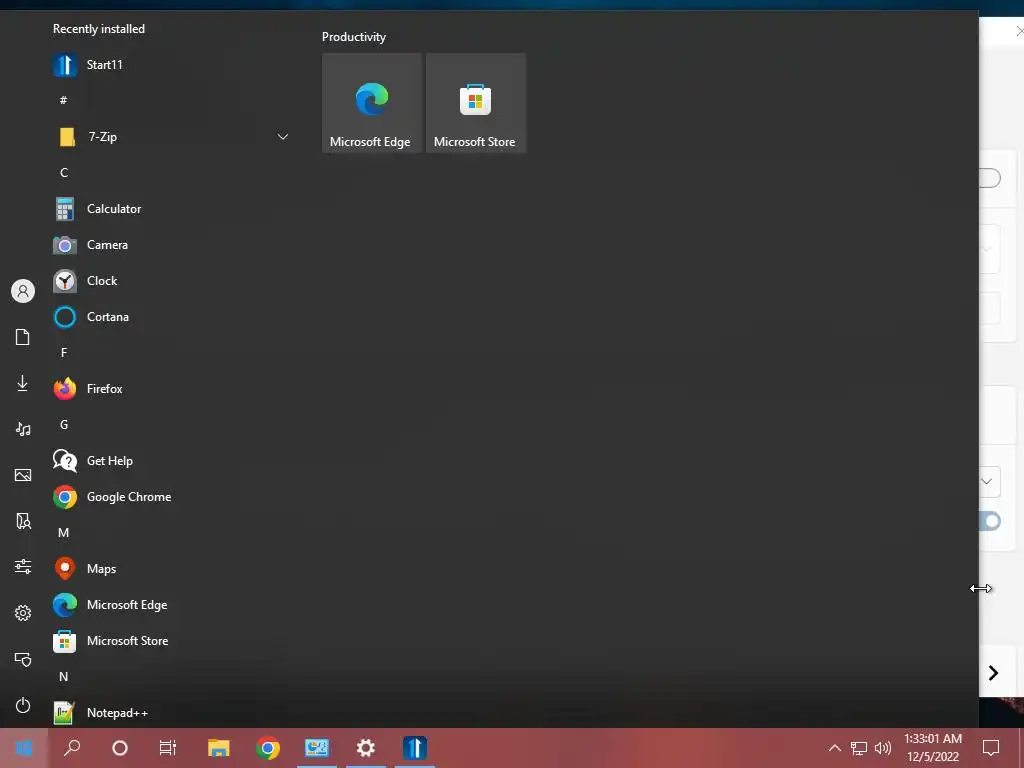
Task: Expand the 7-Zip folder
Action: [x=282, y=136]
